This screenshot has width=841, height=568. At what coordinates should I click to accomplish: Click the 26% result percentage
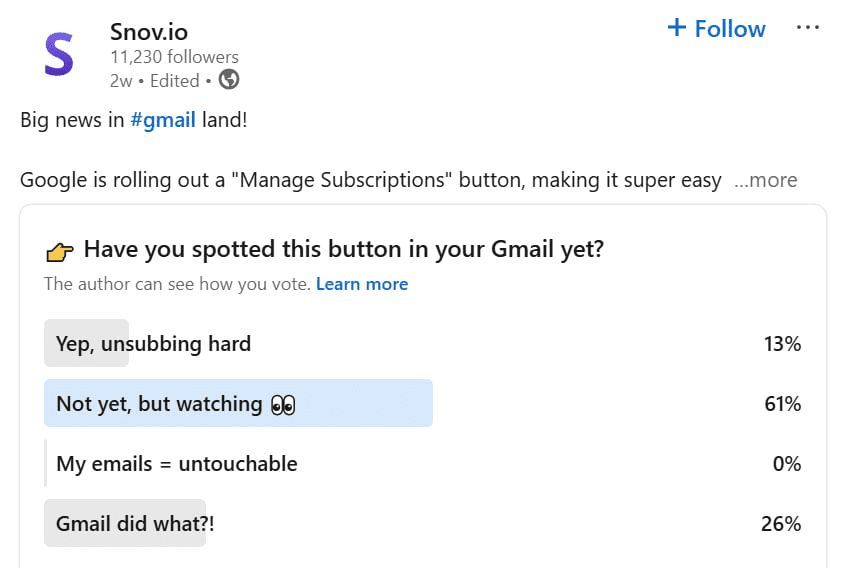point(781,524)
